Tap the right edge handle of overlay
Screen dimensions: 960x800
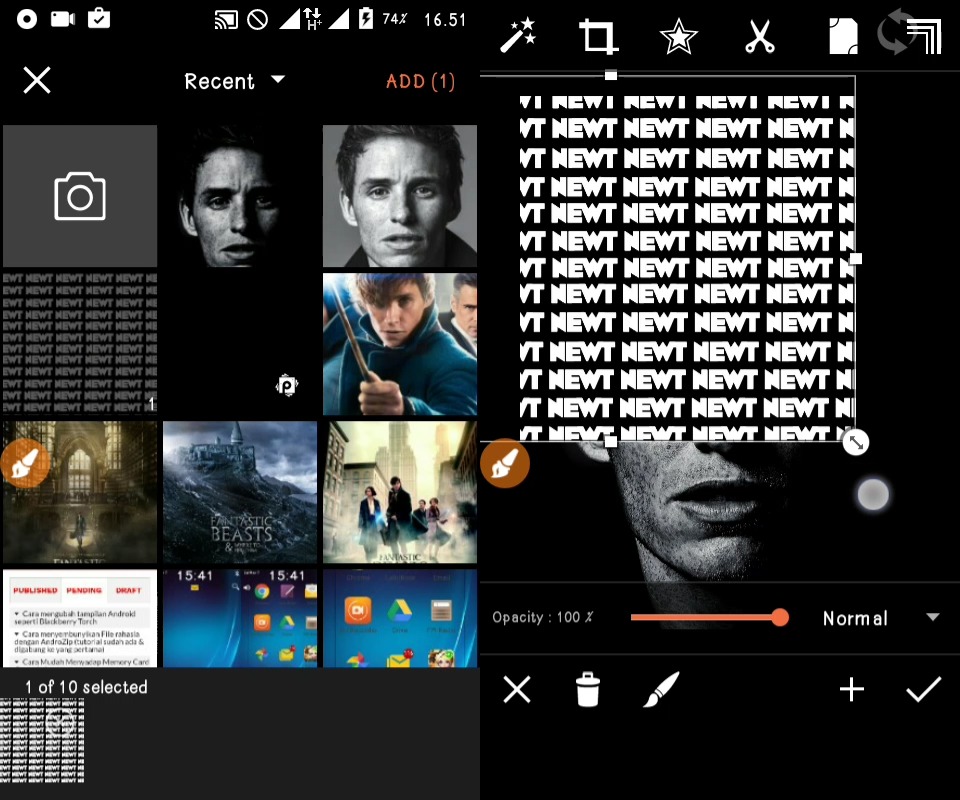pos(856,259)
